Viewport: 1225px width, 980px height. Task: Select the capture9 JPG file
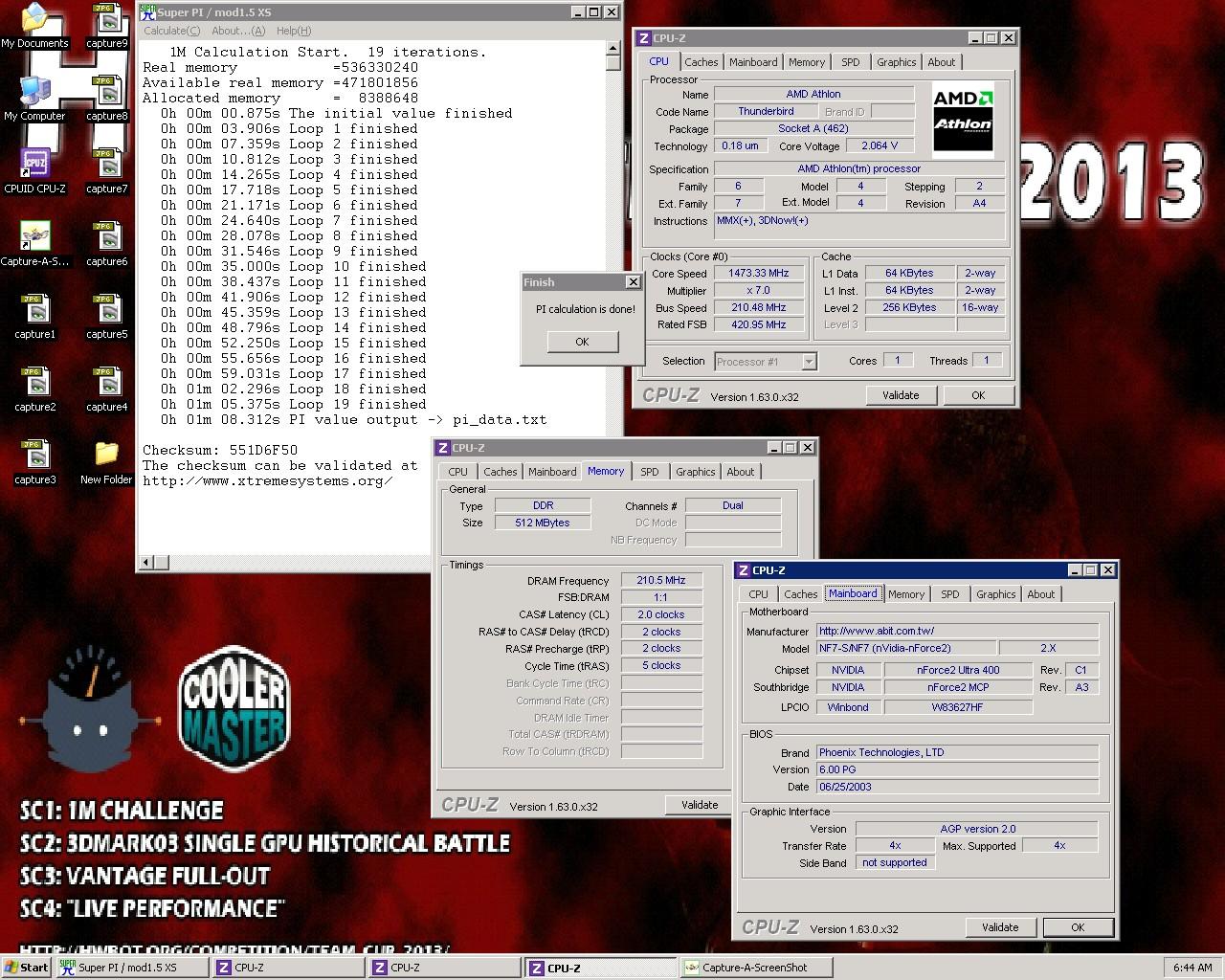tap(106, 26)
